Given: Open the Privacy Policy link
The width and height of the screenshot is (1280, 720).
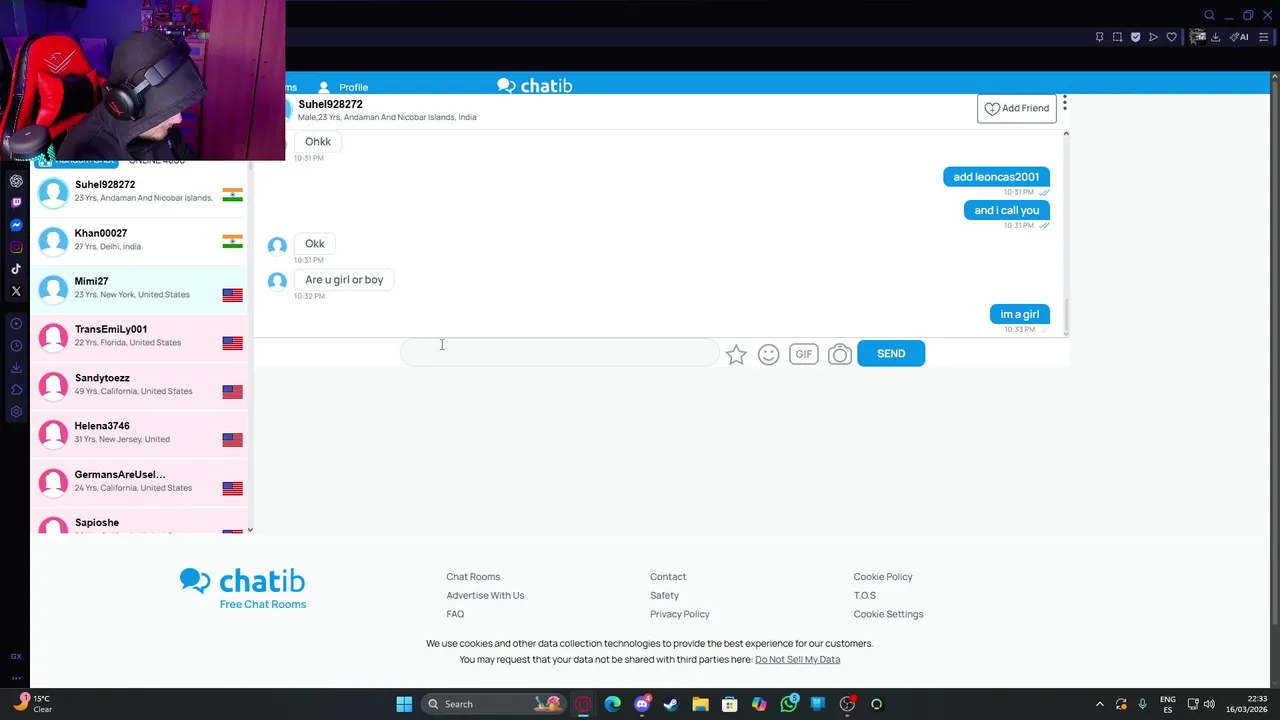Looking at the screenshot, I should [x=680, y=615].
